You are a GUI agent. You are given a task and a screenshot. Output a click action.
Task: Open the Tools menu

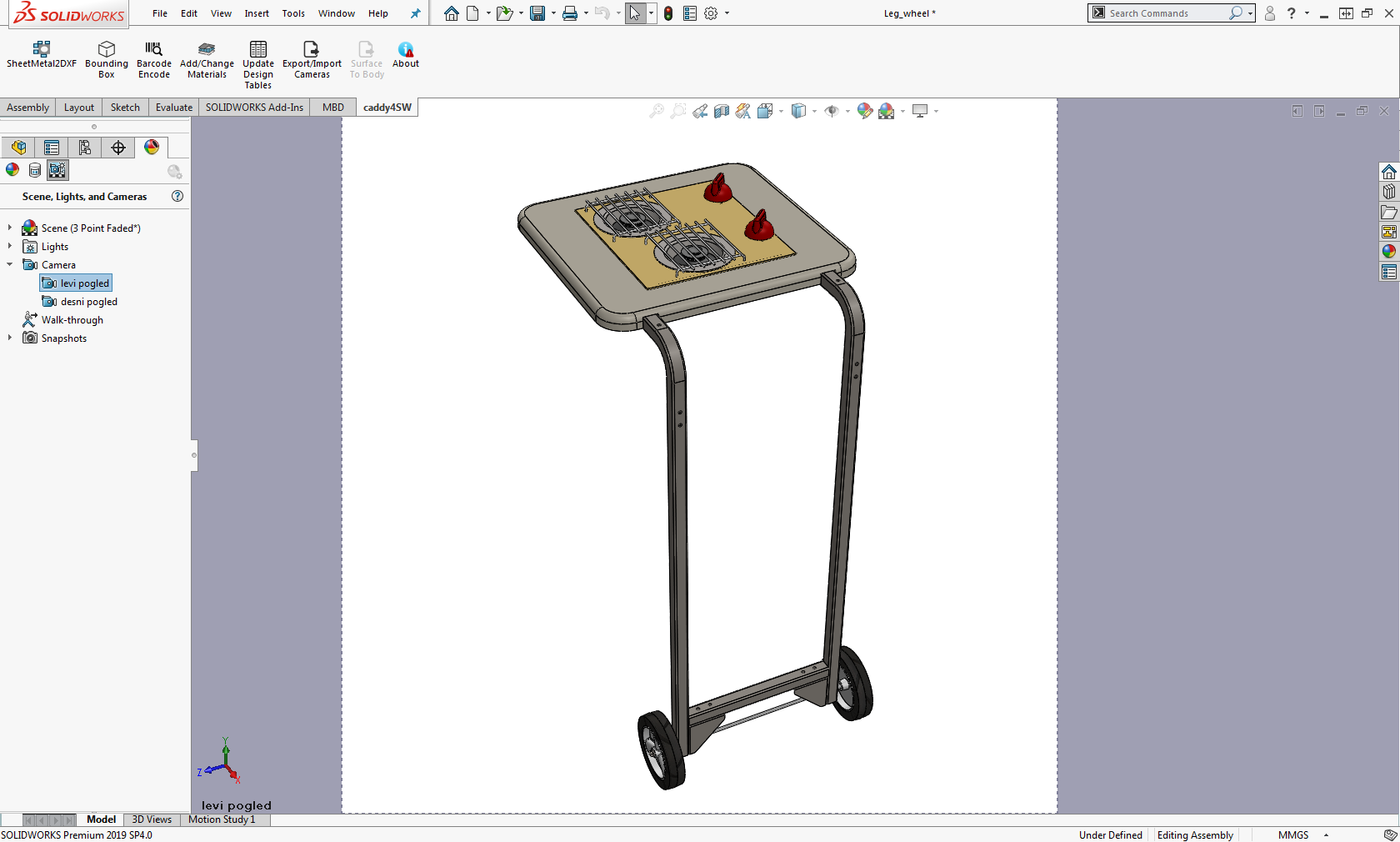[x=293, y=13]
